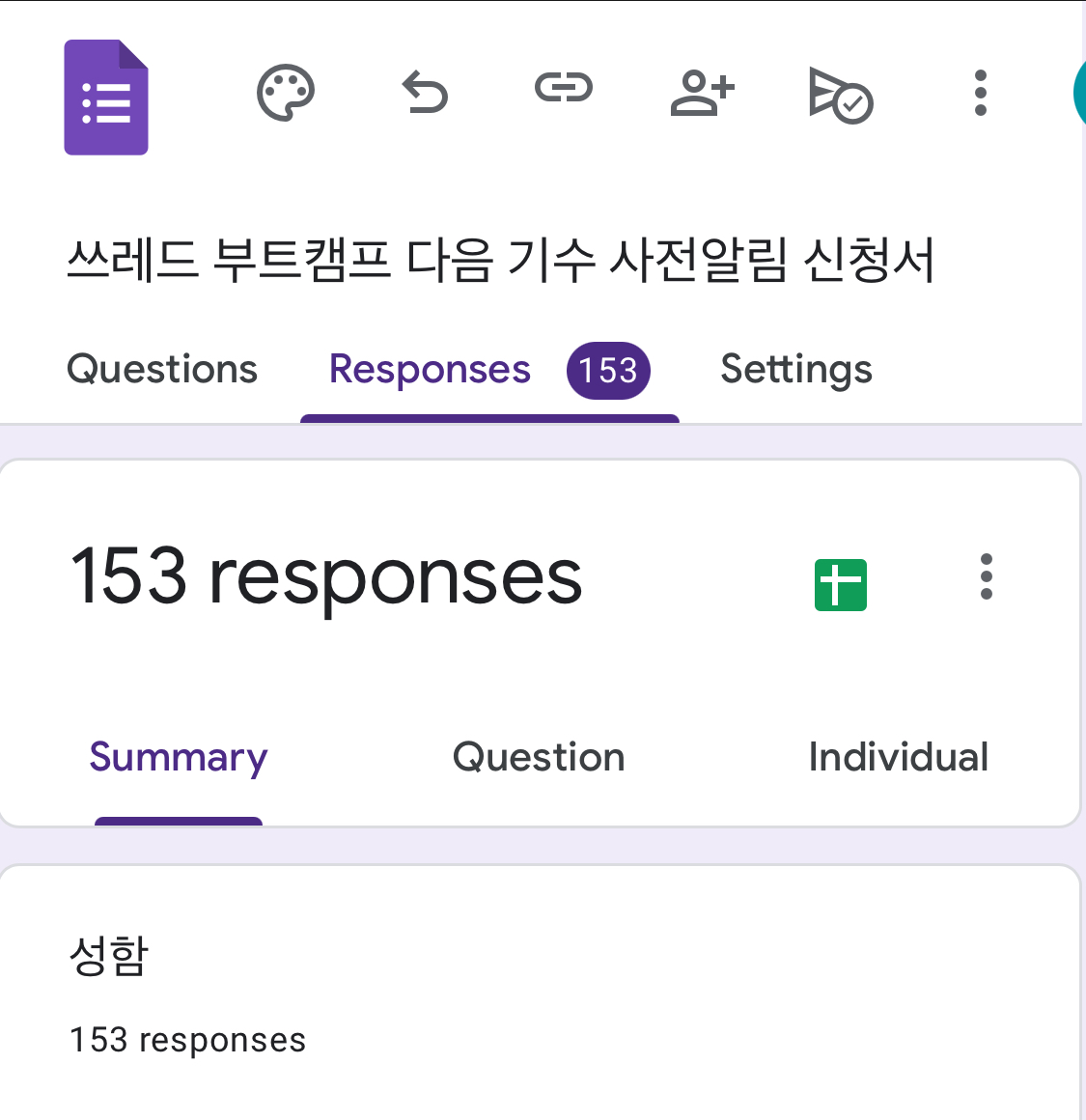Select the Summary view tab
This screenshot has width=1086, height=1120.
(x=179, y=758)
